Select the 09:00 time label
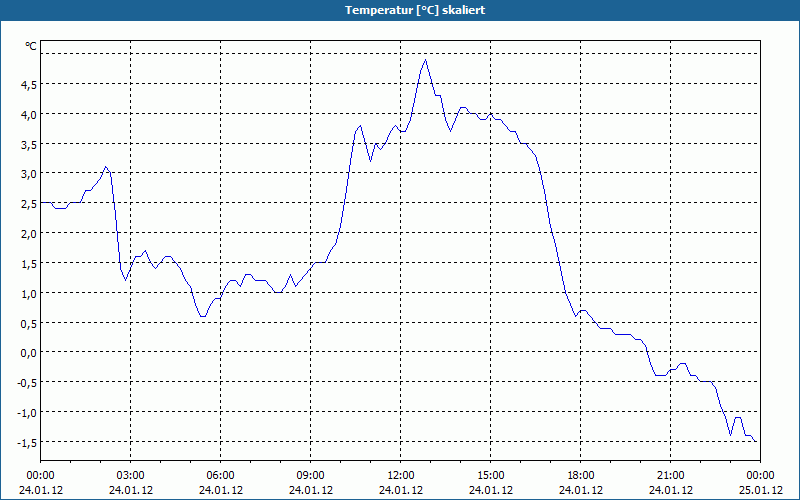This screenshot has height=500, width=800. point(310,476)
